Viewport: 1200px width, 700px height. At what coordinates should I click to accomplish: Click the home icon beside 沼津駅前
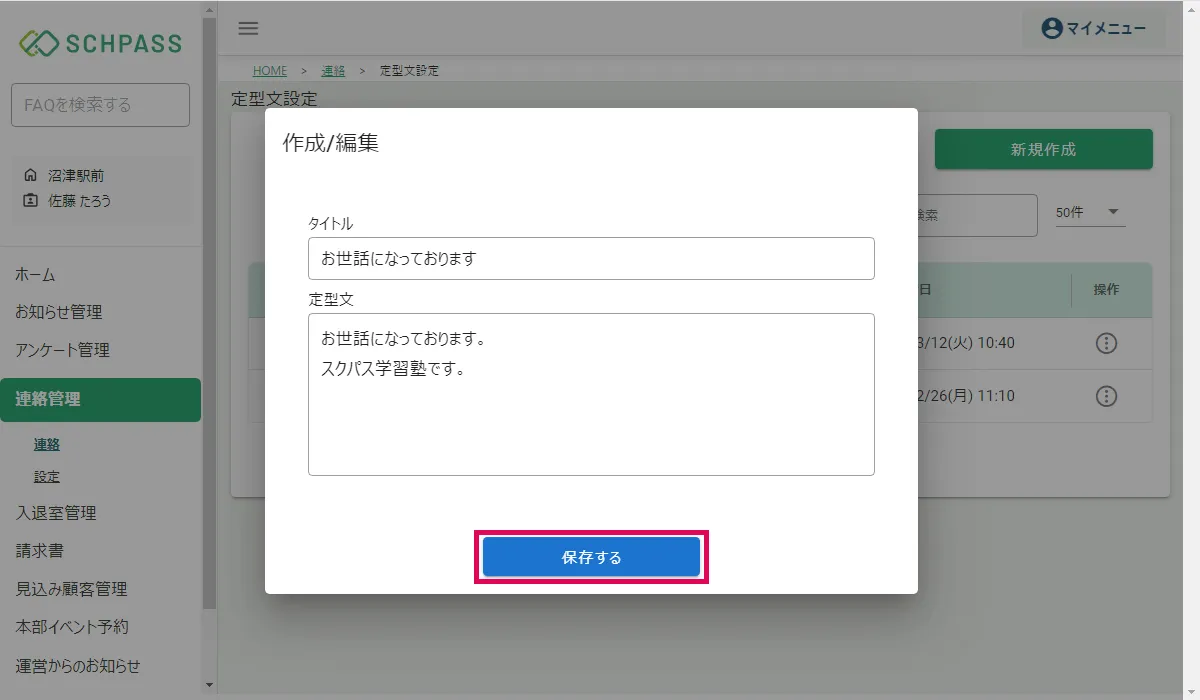[x=30, y=175]
